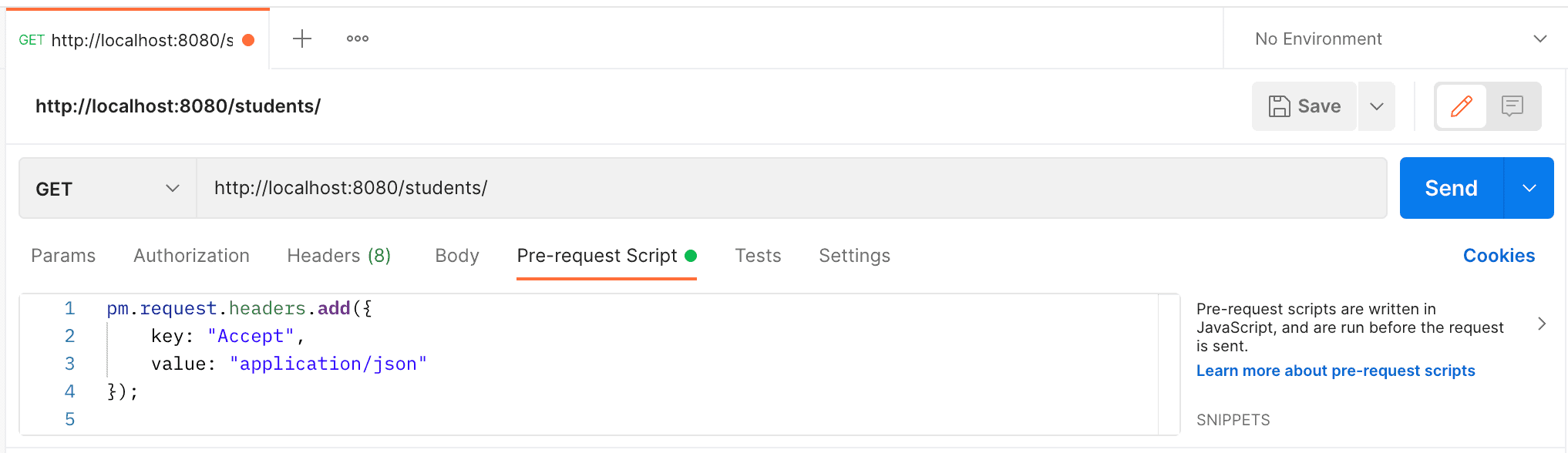Switch to the Tests tab
The height and width of the screenshot is (453, 1568).
point(758,255)
